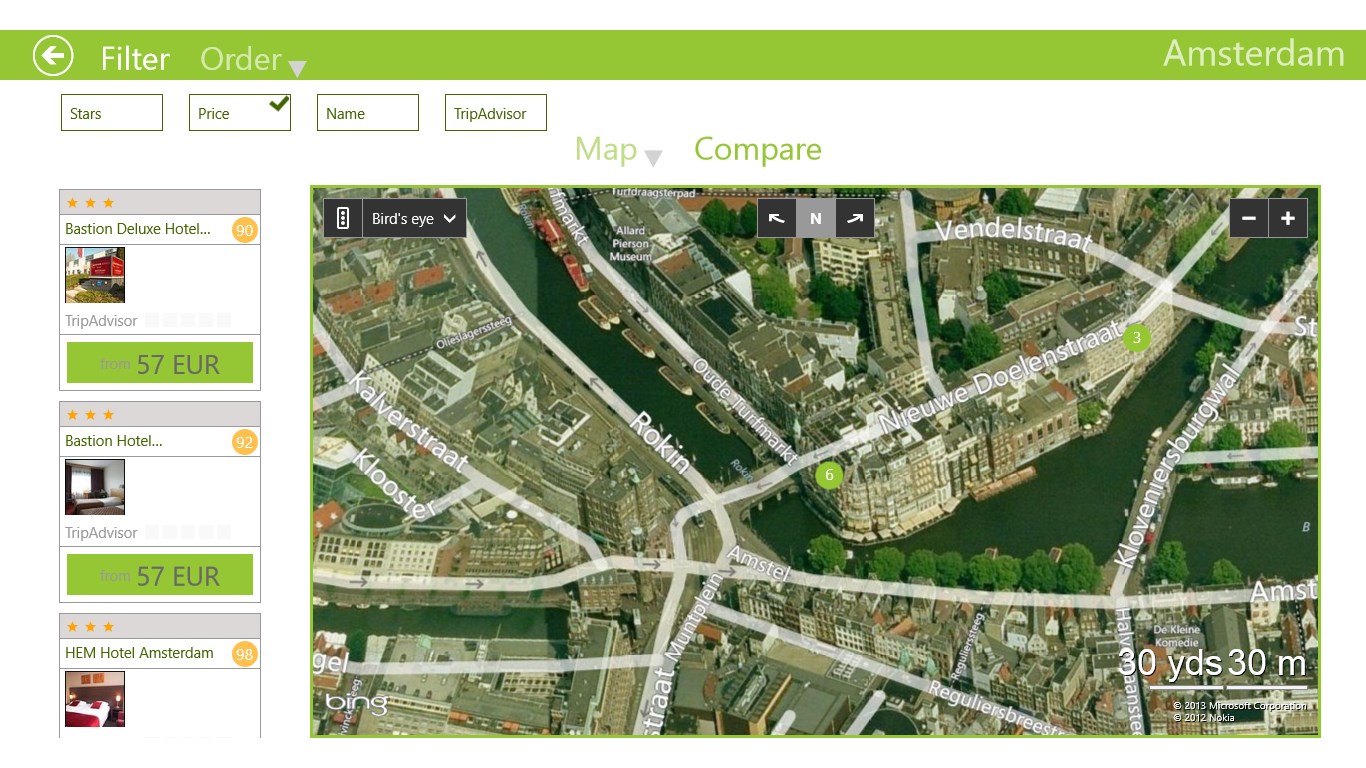Rotate map view counterclockwise
This screenshot has width=1366, height=768.
[776, 218]
